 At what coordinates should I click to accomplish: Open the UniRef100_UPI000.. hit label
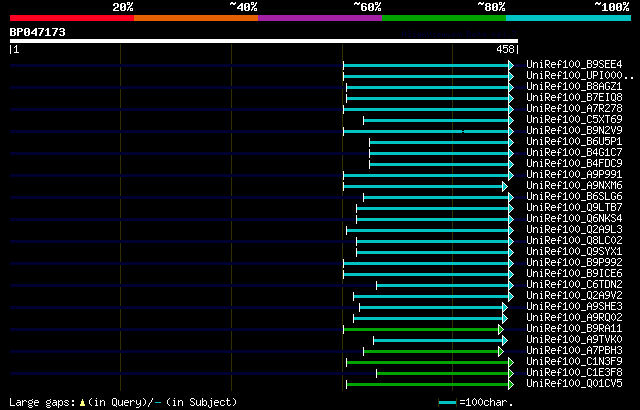pos(580,75)
